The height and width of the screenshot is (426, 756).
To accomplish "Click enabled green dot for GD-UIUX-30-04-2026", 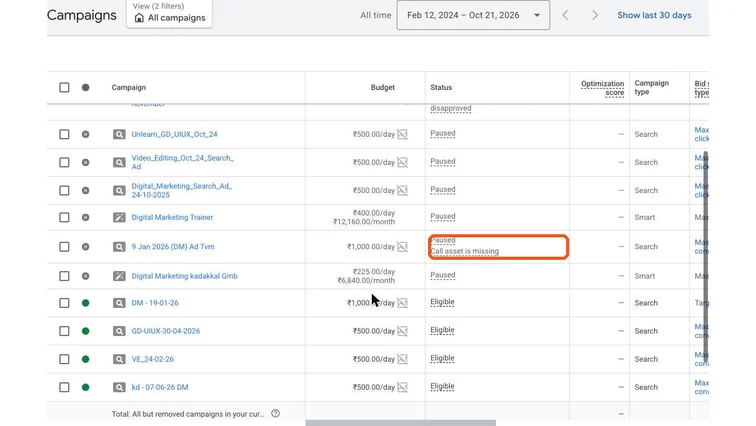I will [85, 331].
